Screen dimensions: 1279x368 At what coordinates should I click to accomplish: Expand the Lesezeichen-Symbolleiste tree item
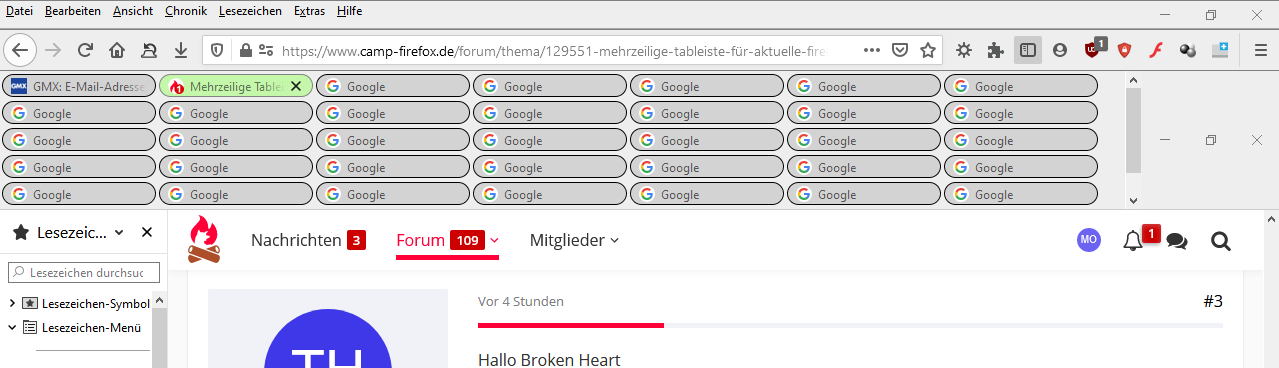[12, 303]
